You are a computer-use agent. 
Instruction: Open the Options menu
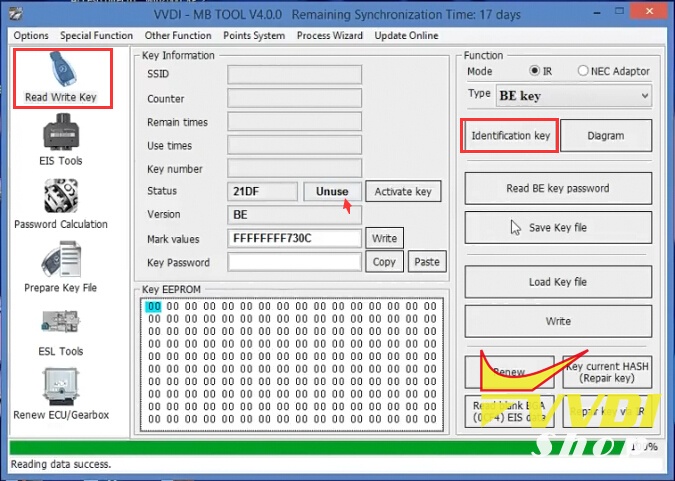(x=31, y=35)
